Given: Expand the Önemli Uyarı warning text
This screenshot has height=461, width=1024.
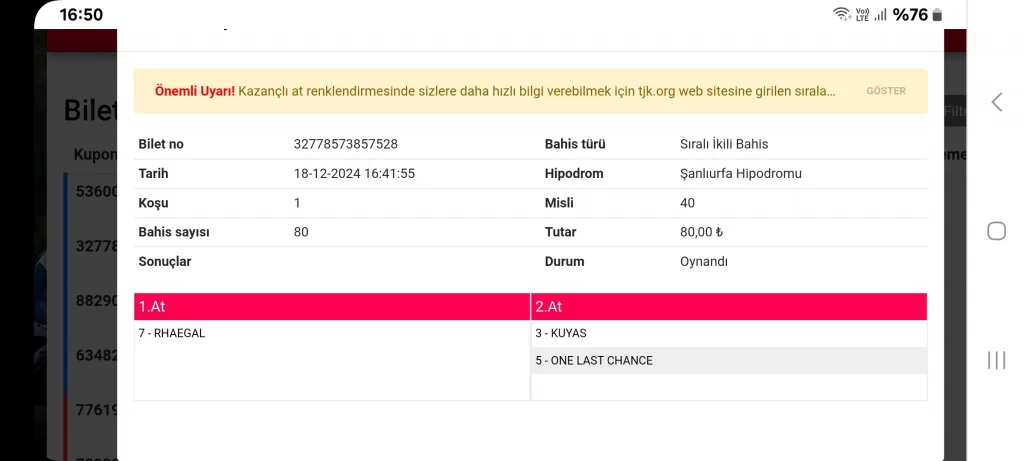Looking at the screenshot, I should coord(495,91).
